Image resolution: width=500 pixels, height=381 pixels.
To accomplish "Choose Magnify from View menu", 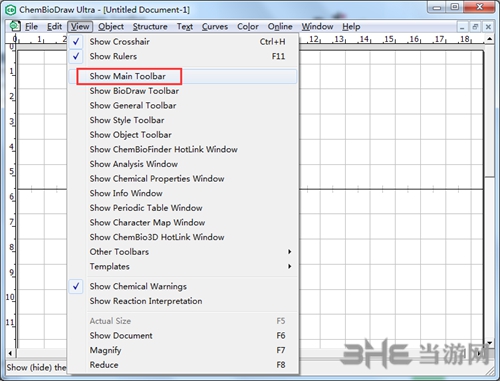I will 183,350.
